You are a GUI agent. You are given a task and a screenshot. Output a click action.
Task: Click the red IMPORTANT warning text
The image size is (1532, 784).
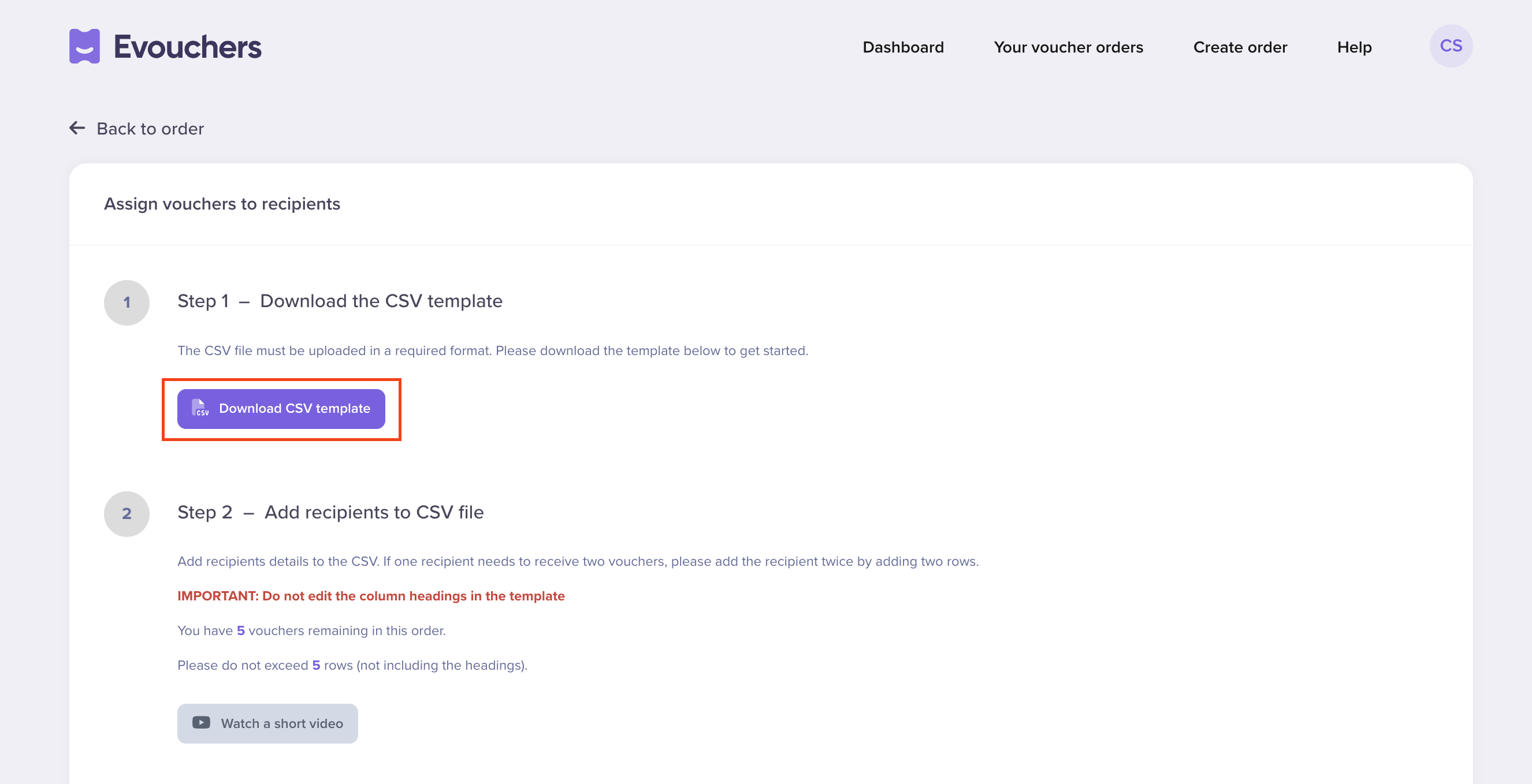coord(370,596)
